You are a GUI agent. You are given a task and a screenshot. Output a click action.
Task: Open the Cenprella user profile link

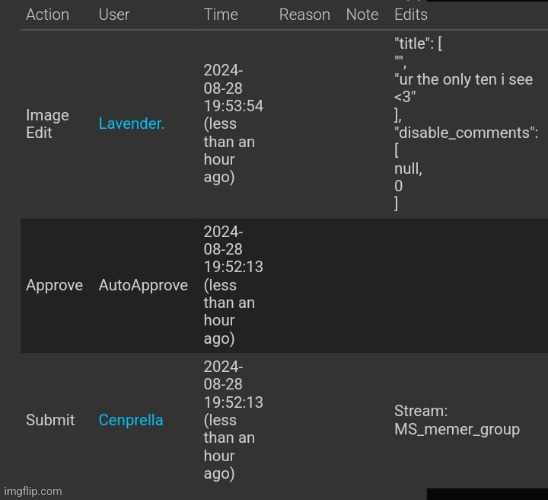[131, 420]
